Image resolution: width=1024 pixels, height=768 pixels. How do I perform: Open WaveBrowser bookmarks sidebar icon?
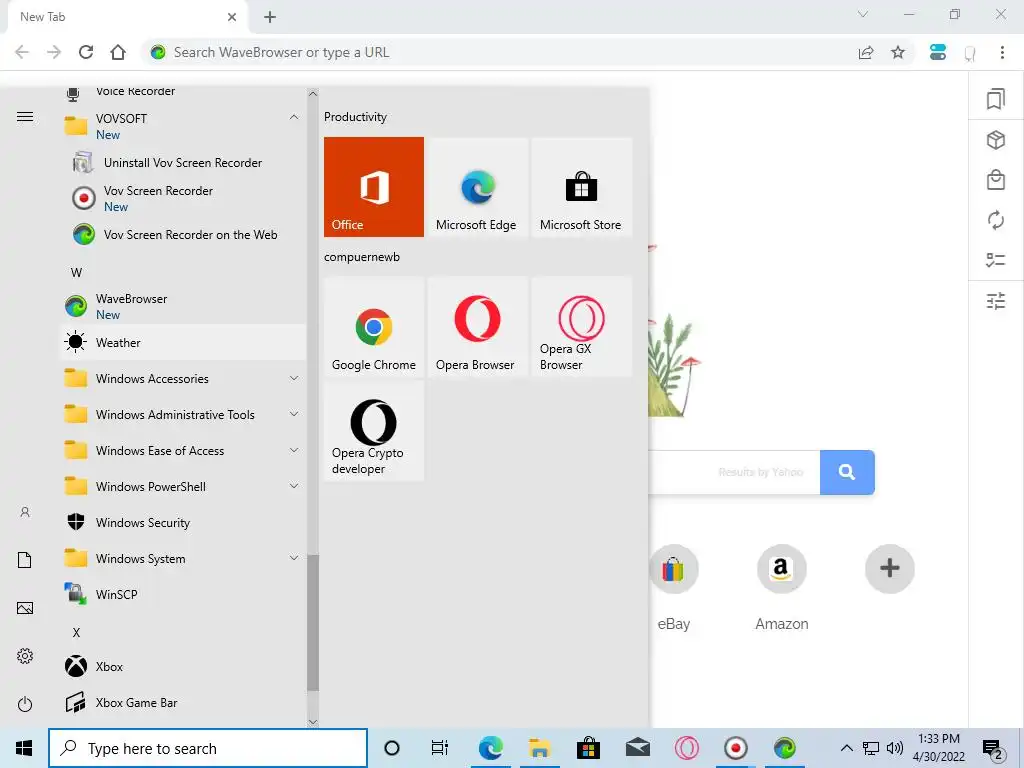995,99
